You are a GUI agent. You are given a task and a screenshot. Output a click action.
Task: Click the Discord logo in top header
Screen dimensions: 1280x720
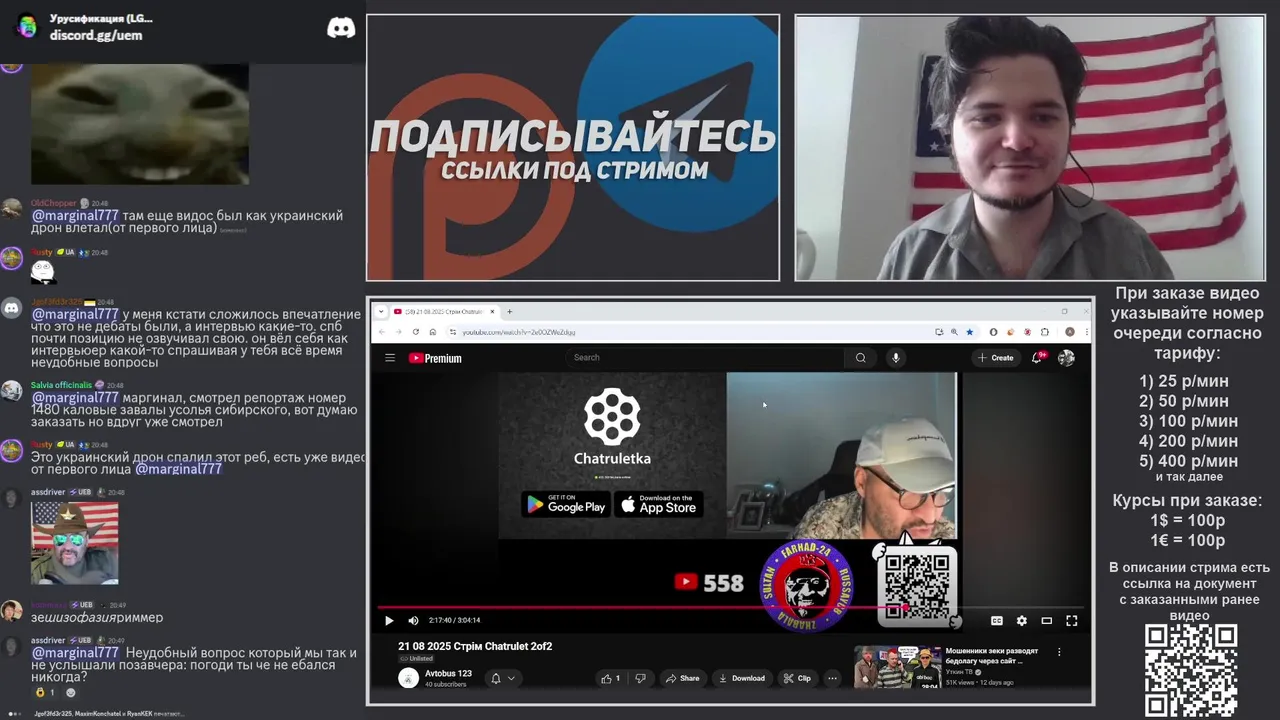pyautogui.click(x=341, y=27)
